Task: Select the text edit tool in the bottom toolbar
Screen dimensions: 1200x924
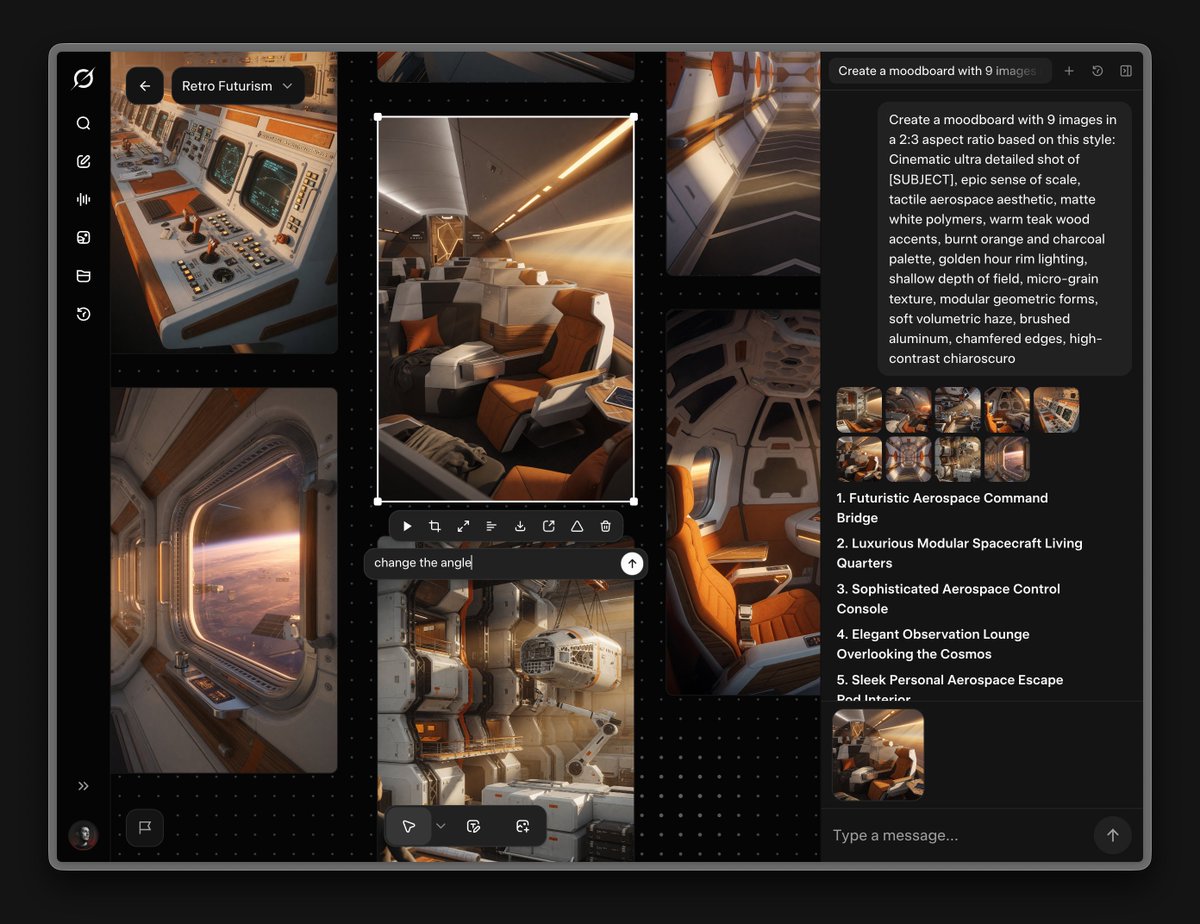Action: 474,826
